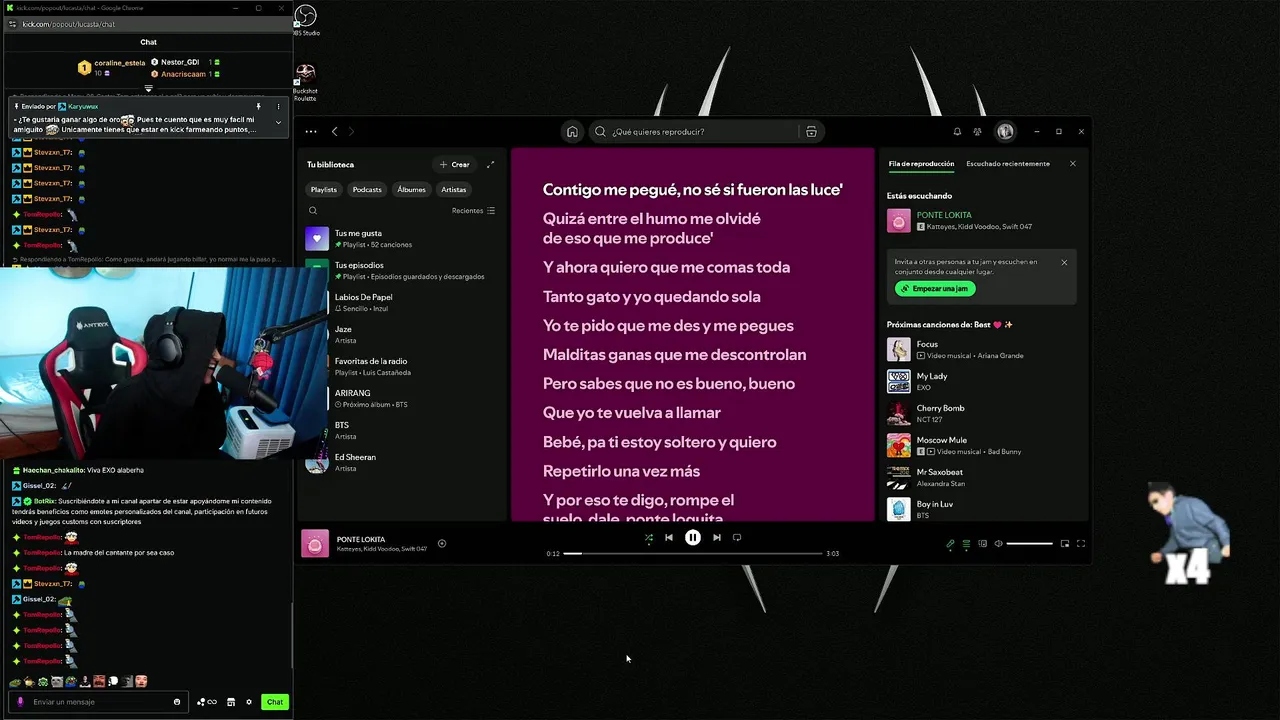Image resolution: width=1280 pixels, height=720 pixels.
Task: Pause the current song
Action: pyautogui.click(x=692, y=538)
